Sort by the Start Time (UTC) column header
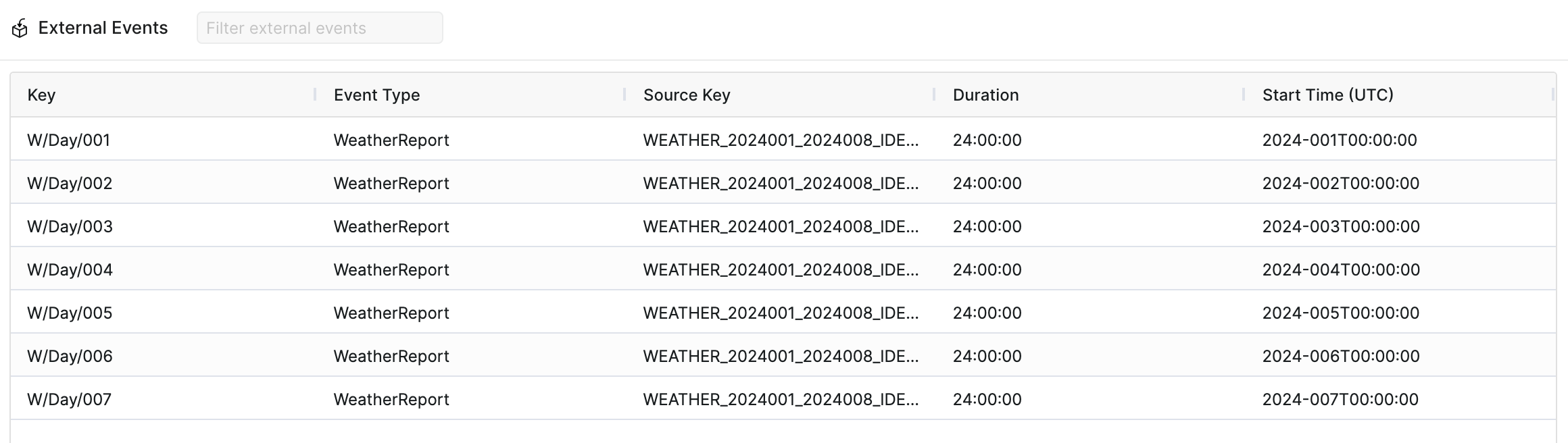The height and width of the screenshot is (443, 1568). [x=1327, y=95]
